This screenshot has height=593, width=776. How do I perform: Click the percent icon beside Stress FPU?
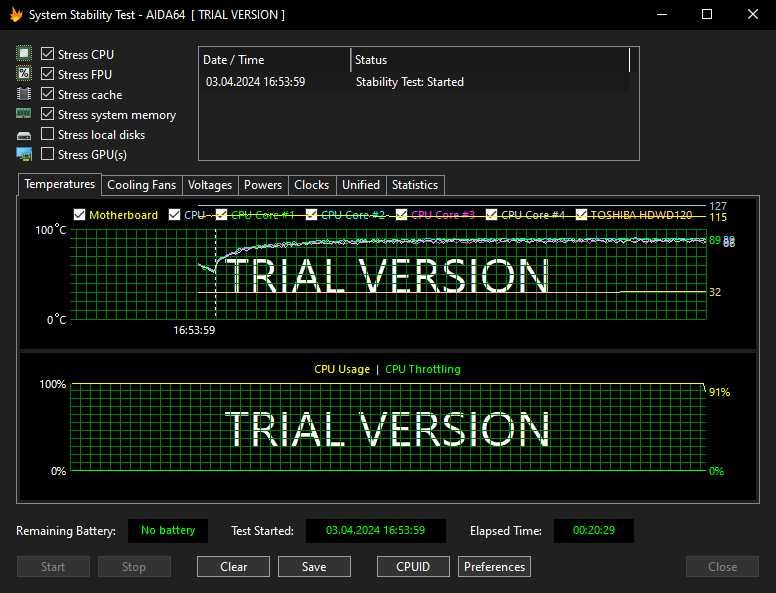tap(24, 74)
